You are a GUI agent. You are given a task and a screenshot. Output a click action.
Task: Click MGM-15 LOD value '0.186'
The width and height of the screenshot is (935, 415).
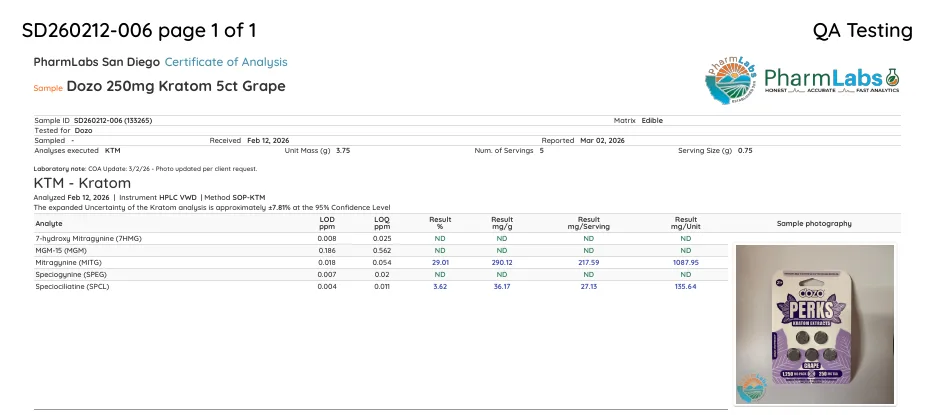click(x=327, y=250)
